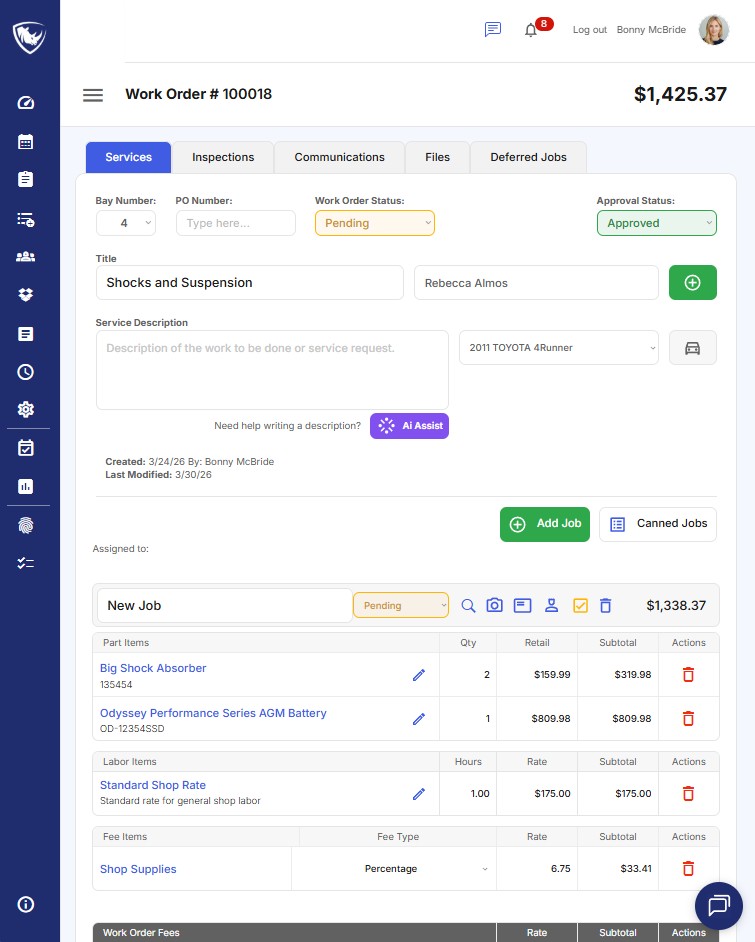This screenshot has height=942, width=755.
Task: Click the note card icon on New Job
Action: click(523, 605)
